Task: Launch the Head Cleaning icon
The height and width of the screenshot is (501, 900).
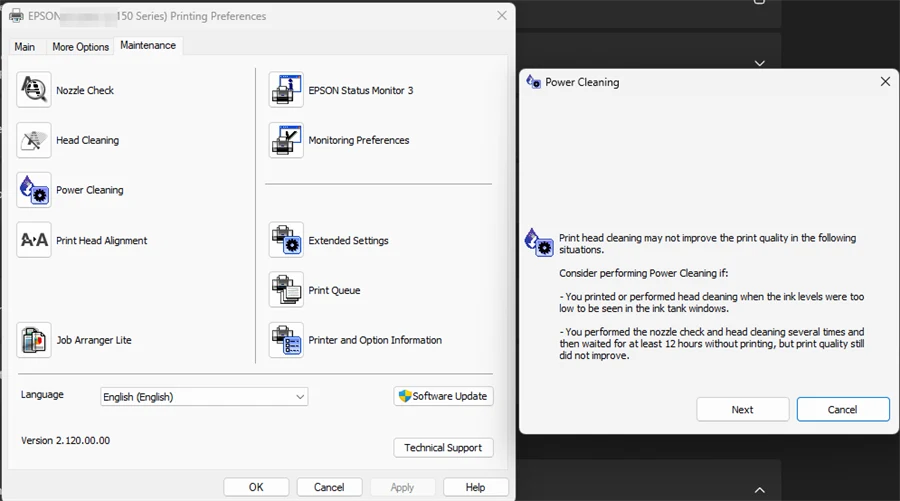Action: point(34,140)
